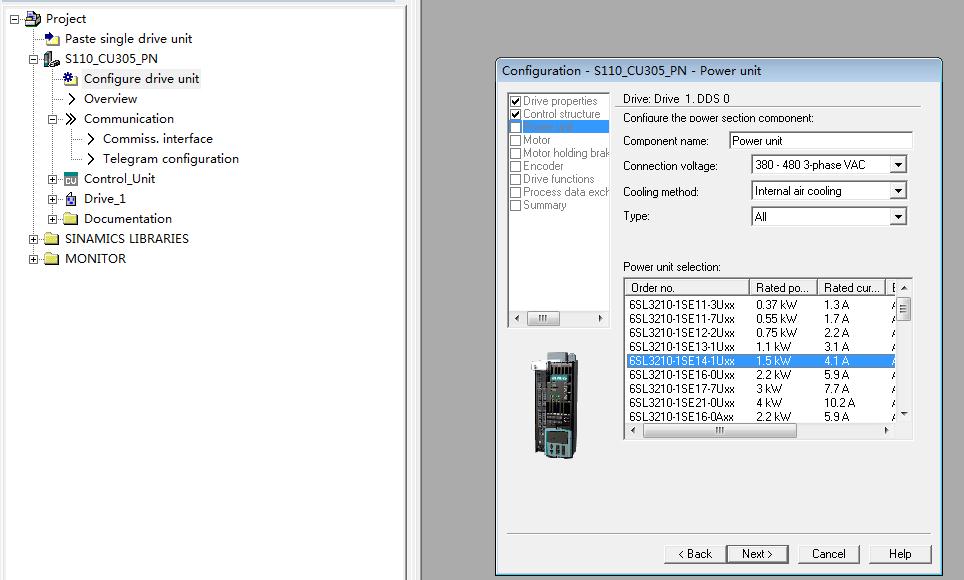Screen dimensions: 964x580
Task: Toggle the highlighted Power unit step checkbox
Action: point(516,127)
